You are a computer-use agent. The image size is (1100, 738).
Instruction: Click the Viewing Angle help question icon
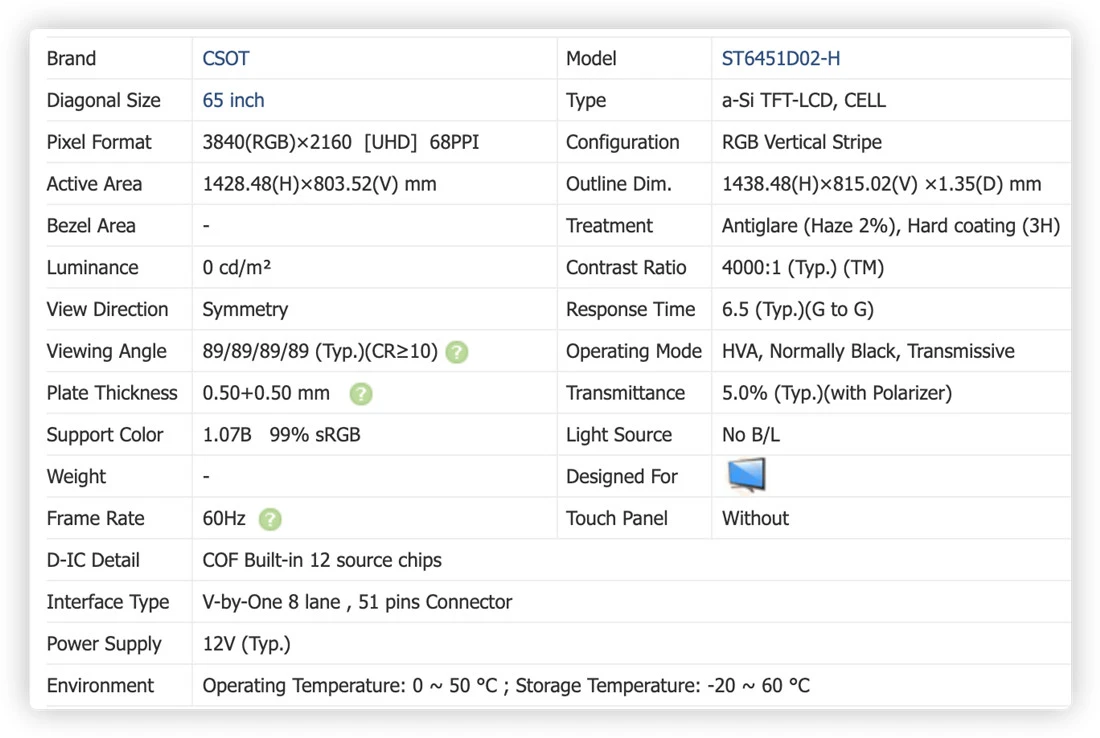coord(457,351)
